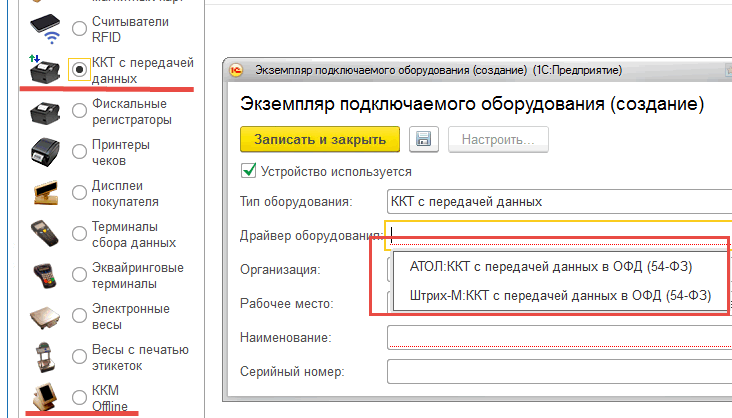732x418 pixels.
Task: Click the Наименование input field
Action: tap(559, 337)
